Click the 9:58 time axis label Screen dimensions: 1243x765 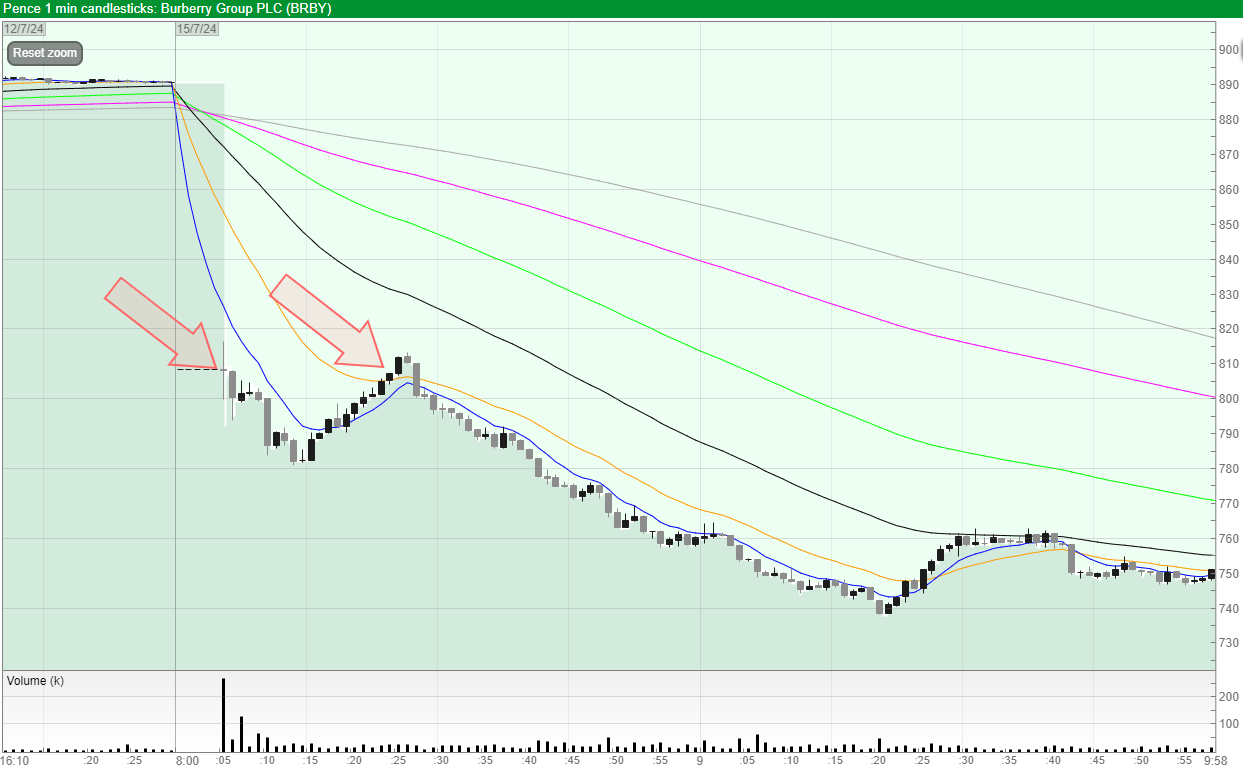[x=1215, y=760]
